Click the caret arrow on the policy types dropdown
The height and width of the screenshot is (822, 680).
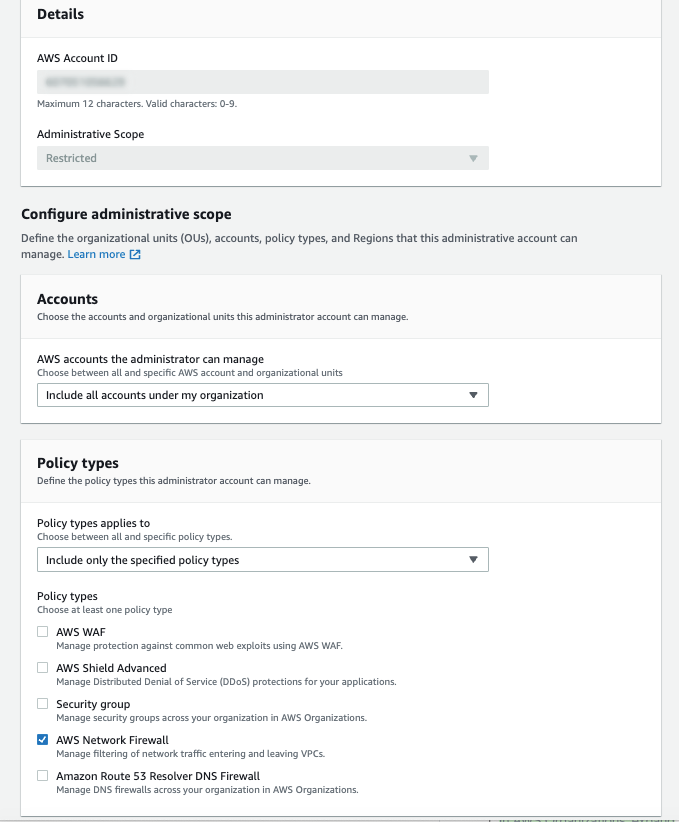click(x=473, y=559)
